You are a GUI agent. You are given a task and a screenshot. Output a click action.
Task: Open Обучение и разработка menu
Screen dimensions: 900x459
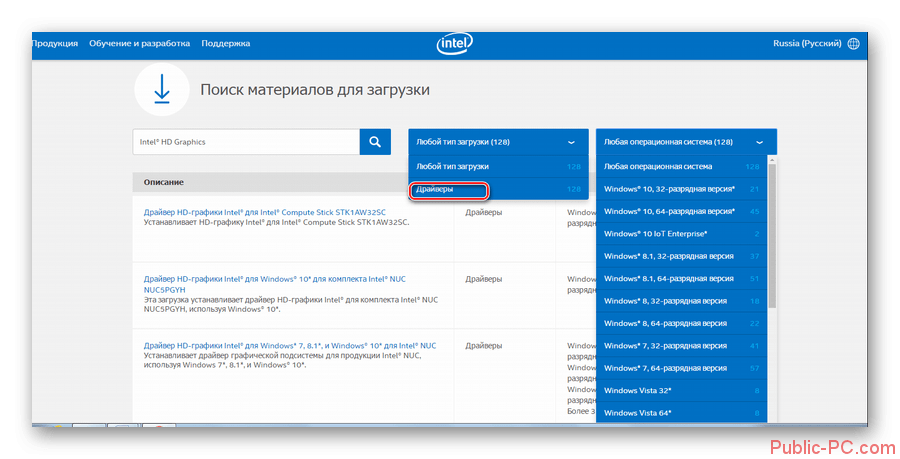point(139,44)
